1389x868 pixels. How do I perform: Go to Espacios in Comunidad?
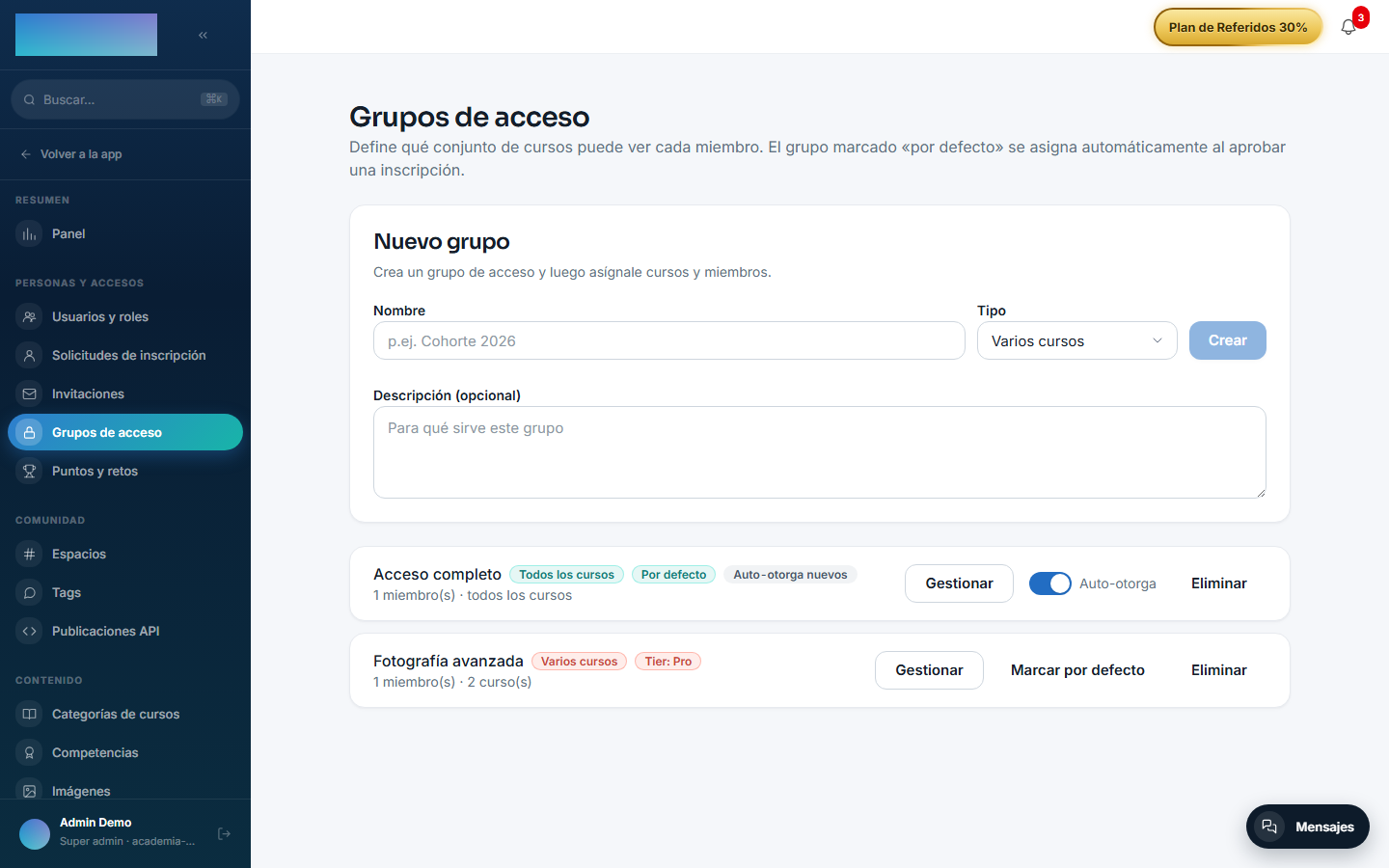(x=125, y=554)
